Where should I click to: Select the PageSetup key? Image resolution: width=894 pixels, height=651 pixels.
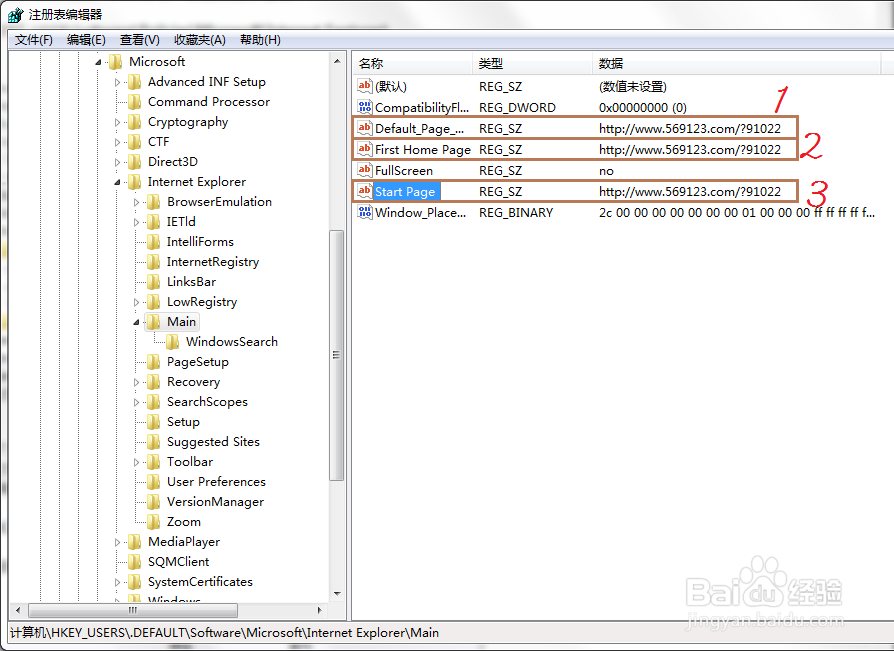(x=197, y=362)
